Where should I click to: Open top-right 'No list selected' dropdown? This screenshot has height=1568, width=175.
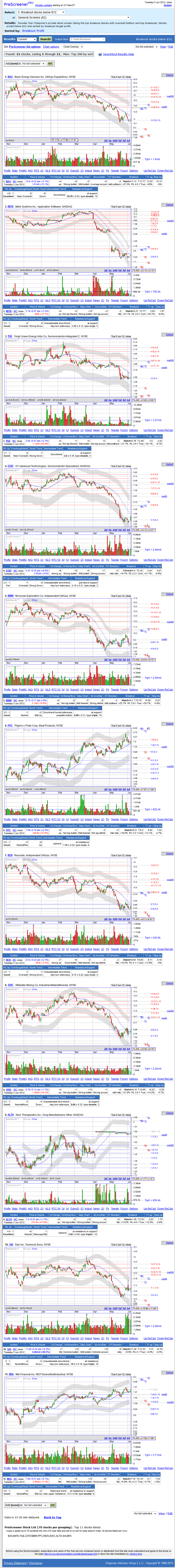(x=147, y=47)
